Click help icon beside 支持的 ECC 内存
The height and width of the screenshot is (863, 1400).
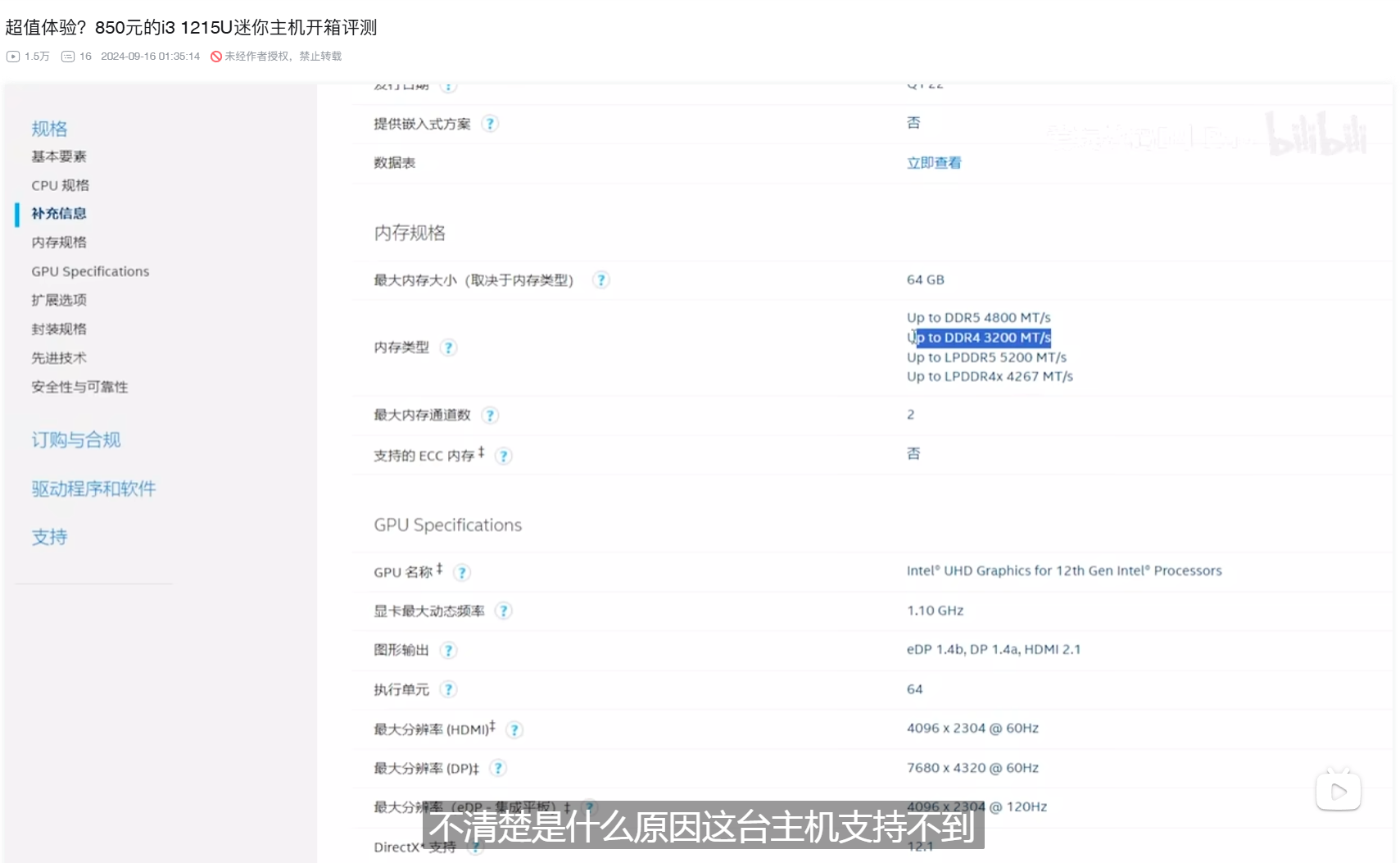click(x=504, y=456)
